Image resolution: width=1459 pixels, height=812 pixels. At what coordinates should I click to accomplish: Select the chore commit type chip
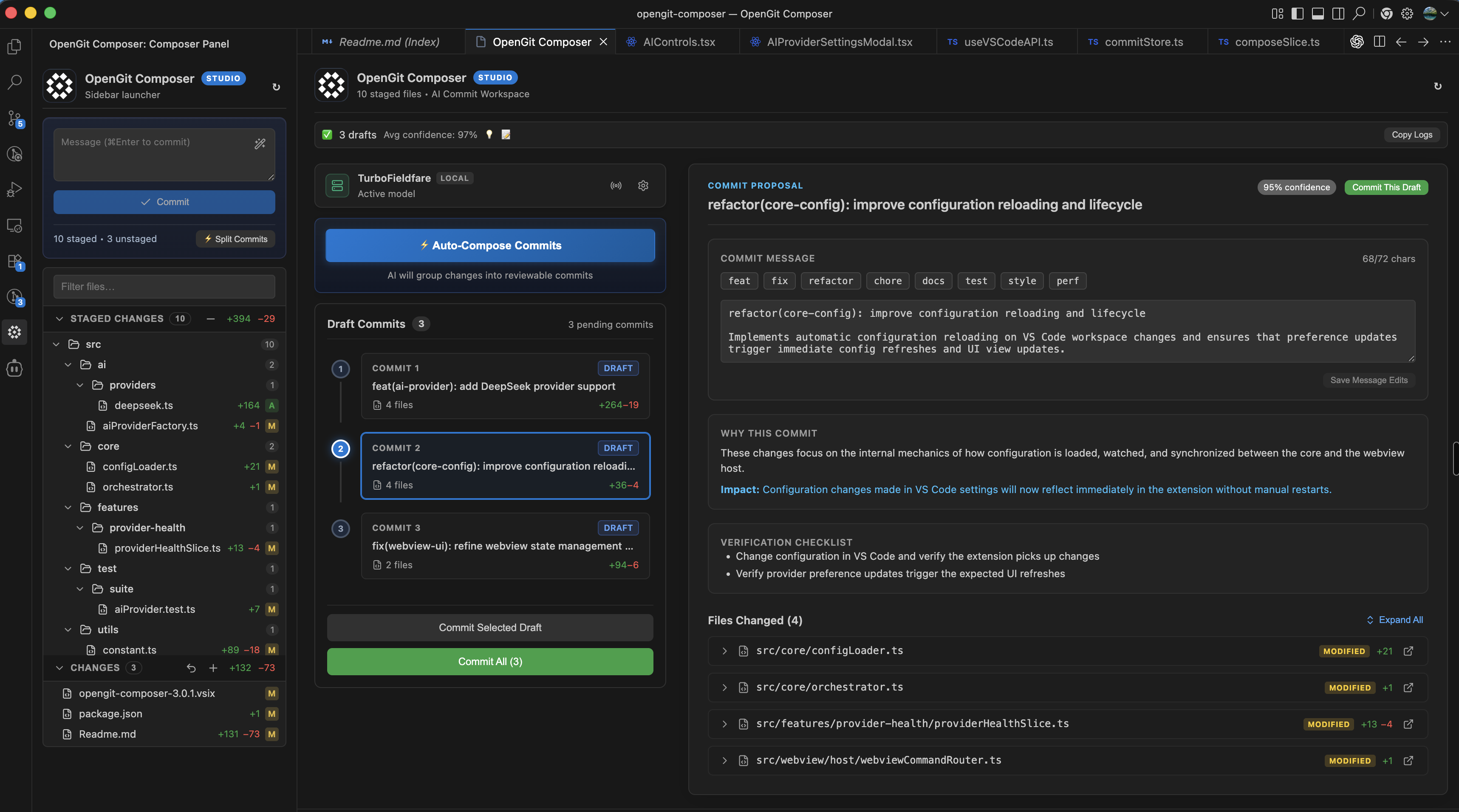pyautogui.click(x=888, y=281)
